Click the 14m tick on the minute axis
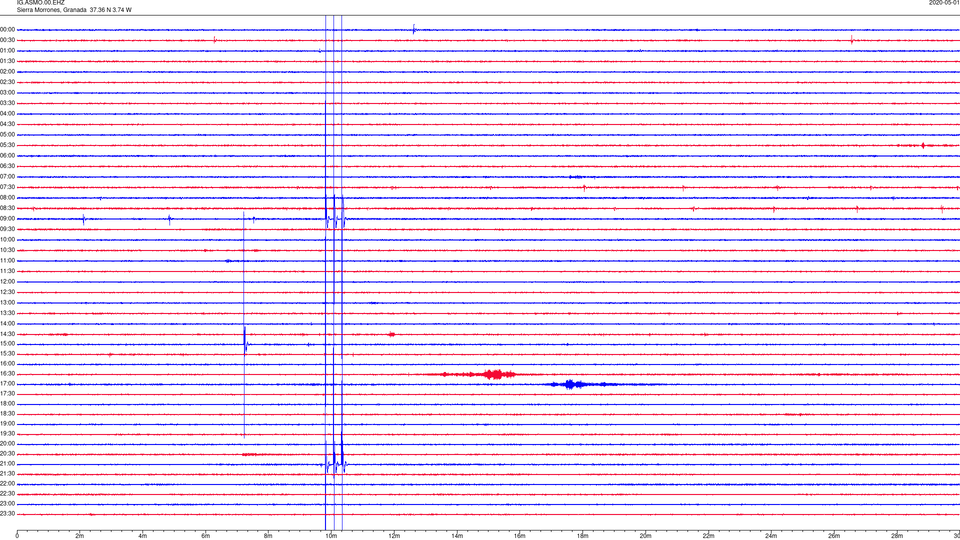Viewport: 960px width, 540px height. pos(457,536)
